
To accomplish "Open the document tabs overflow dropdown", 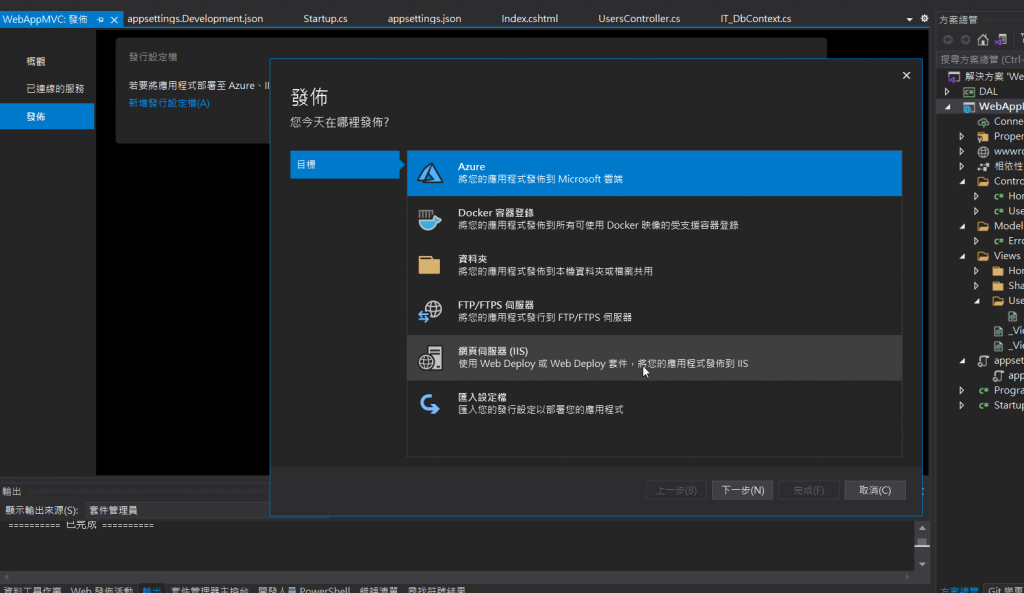I will point(909,20).
